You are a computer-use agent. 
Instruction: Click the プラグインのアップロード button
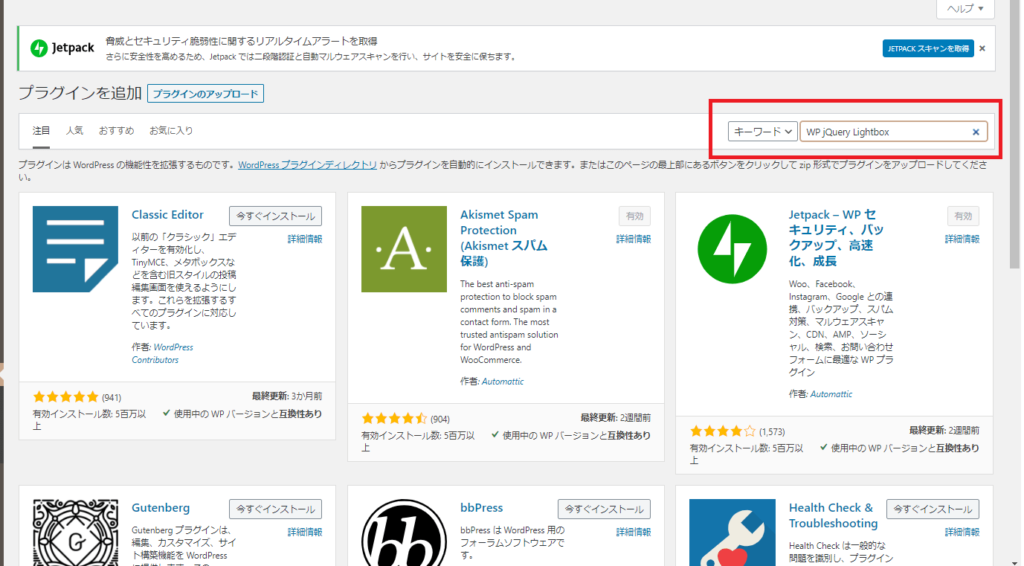[205, 94]
